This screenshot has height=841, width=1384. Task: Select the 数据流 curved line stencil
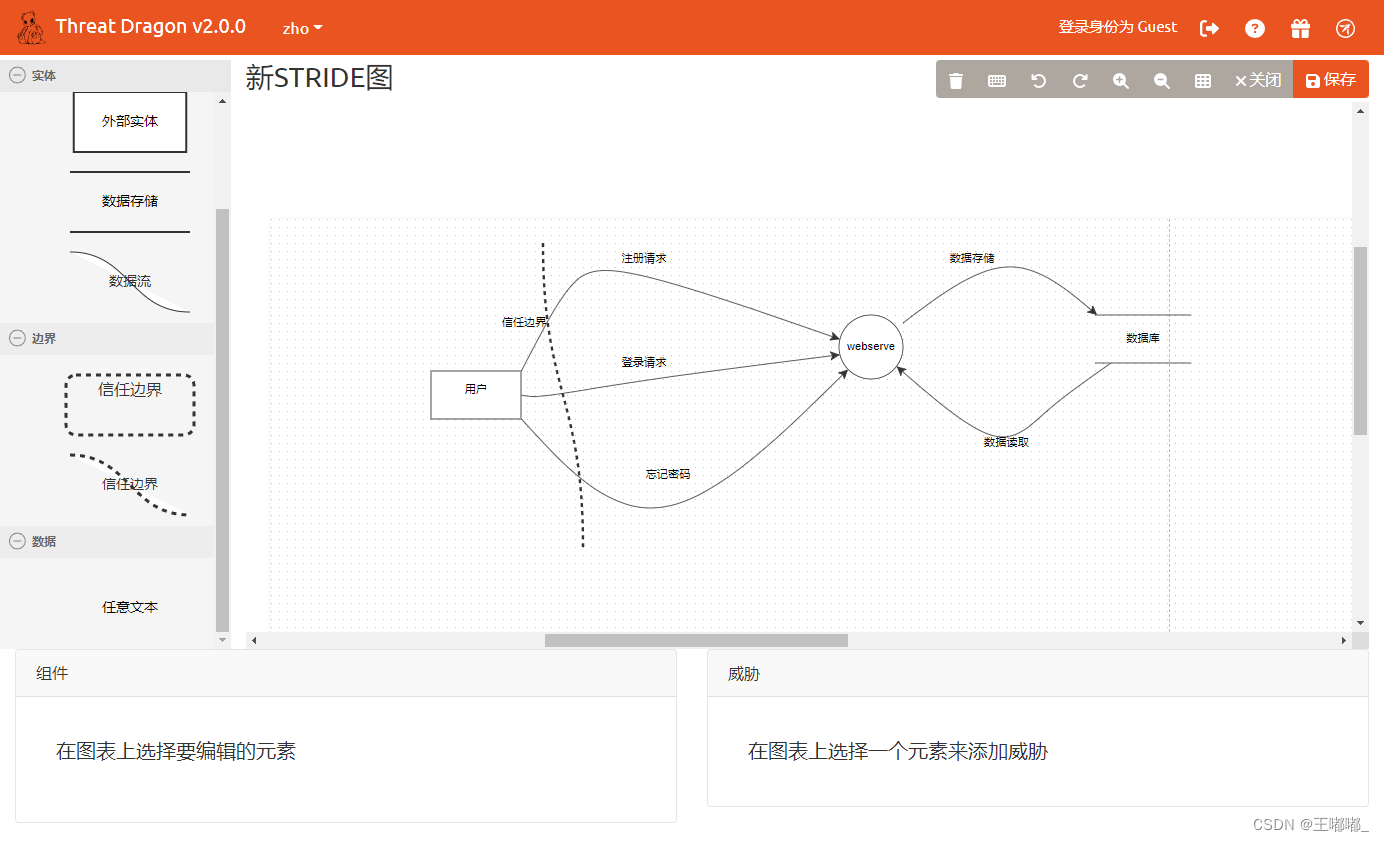pyautogui.click(x=130, y=282)
